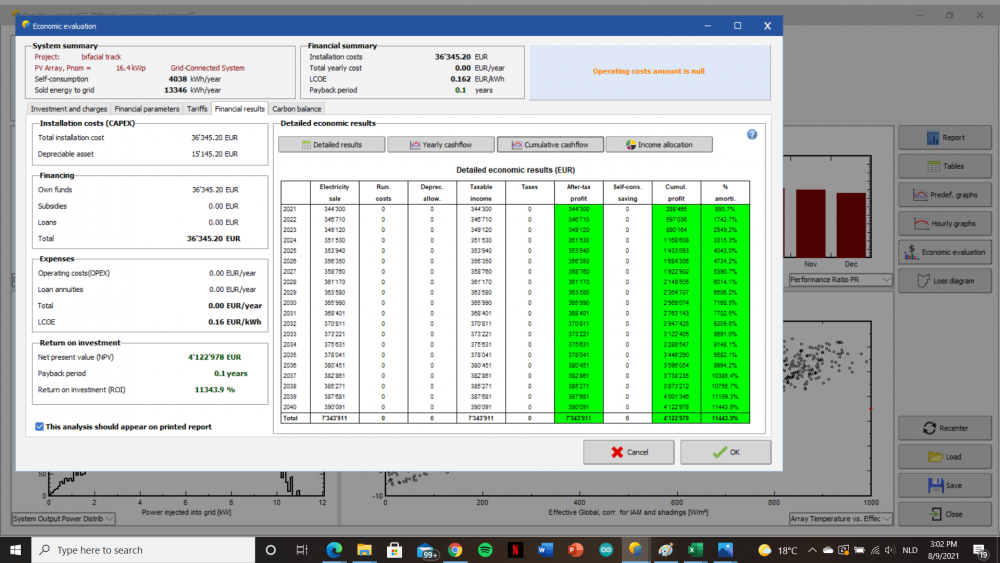Switch to the Carbon balance tab

(x=297, y=109)
